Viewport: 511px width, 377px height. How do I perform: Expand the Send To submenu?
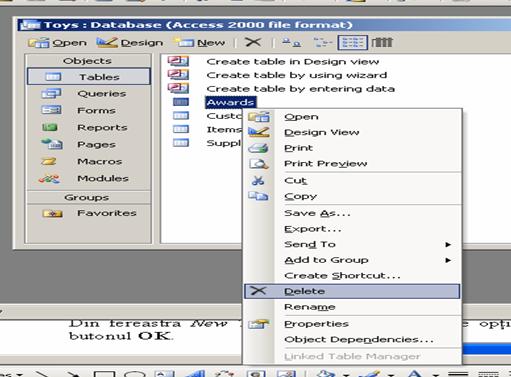[x=352, y=245]
